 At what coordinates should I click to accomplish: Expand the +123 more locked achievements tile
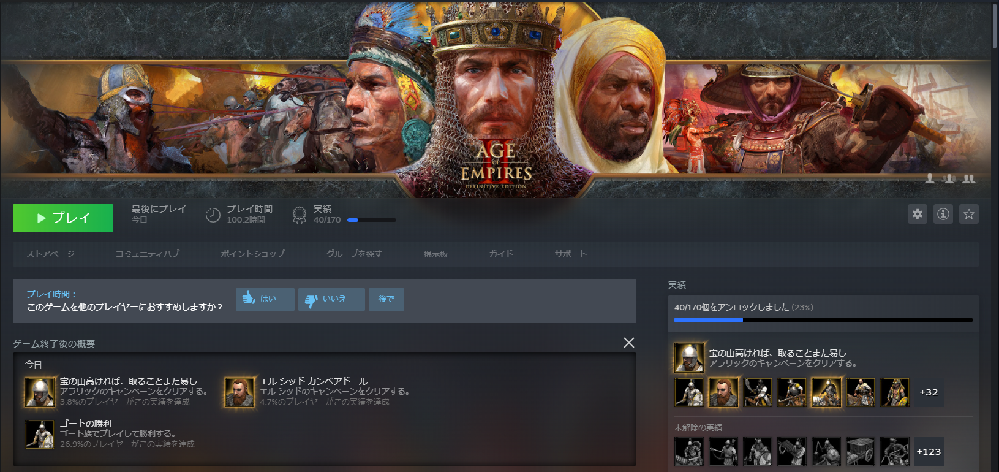(x=929, y=451)
